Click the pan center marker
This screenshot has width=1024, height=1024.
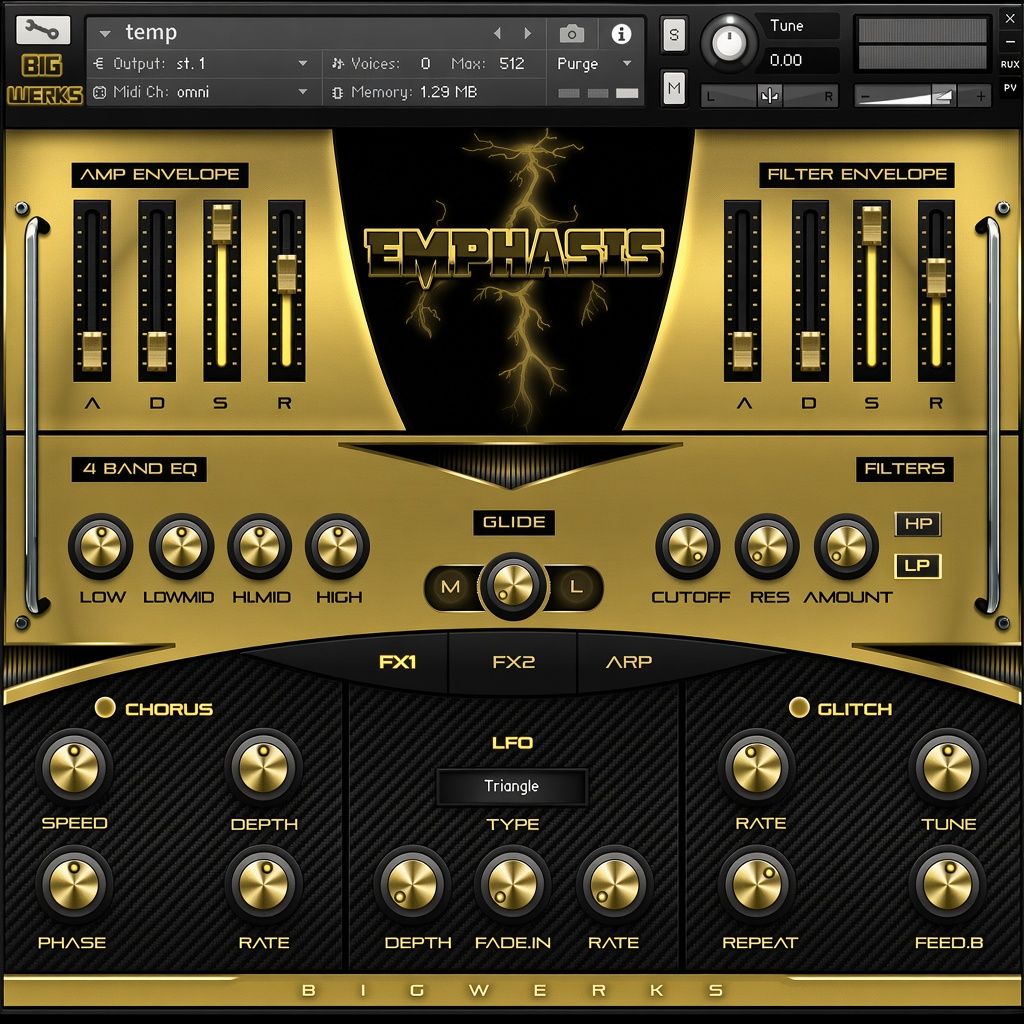pos(769,96)
